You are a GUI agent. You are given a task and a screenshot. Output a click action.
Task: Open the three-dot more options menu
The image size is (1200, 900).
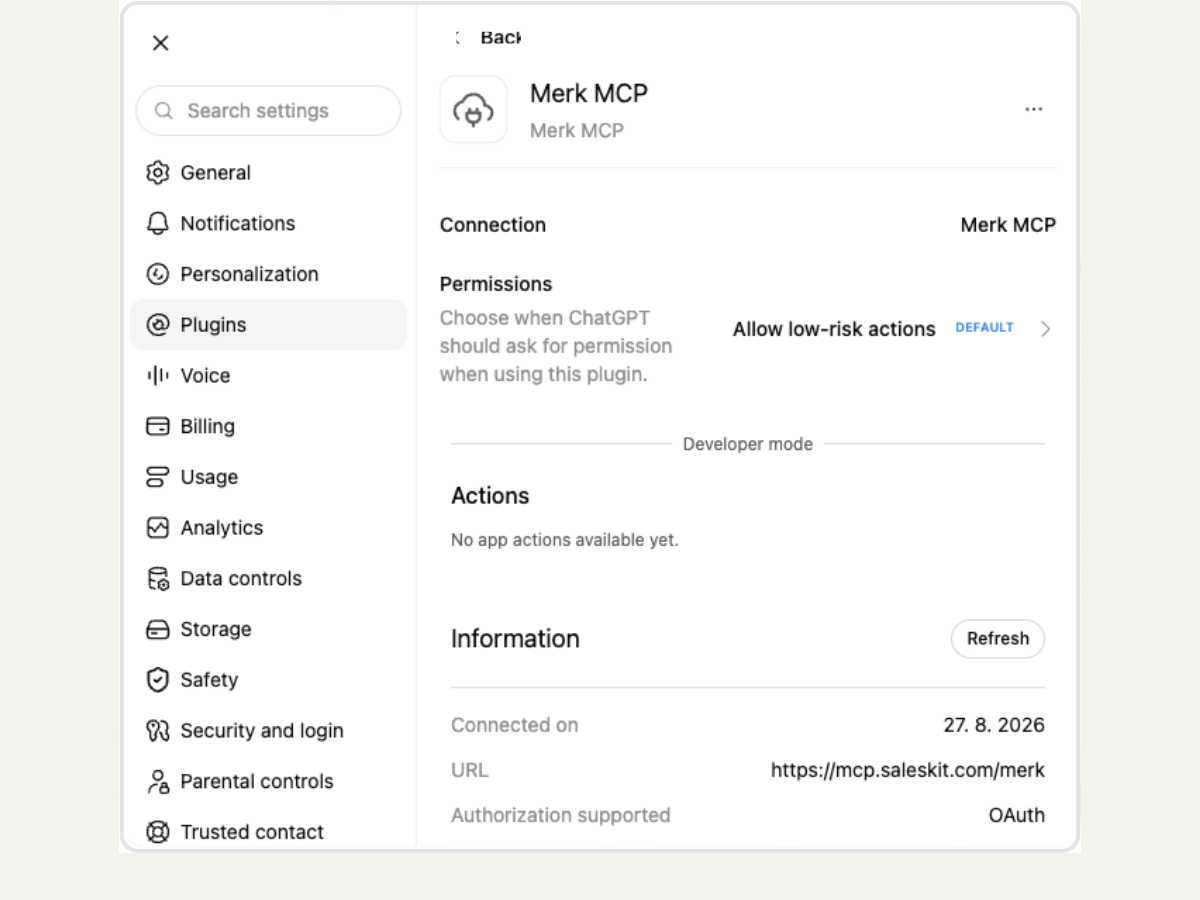(1034, 109)
